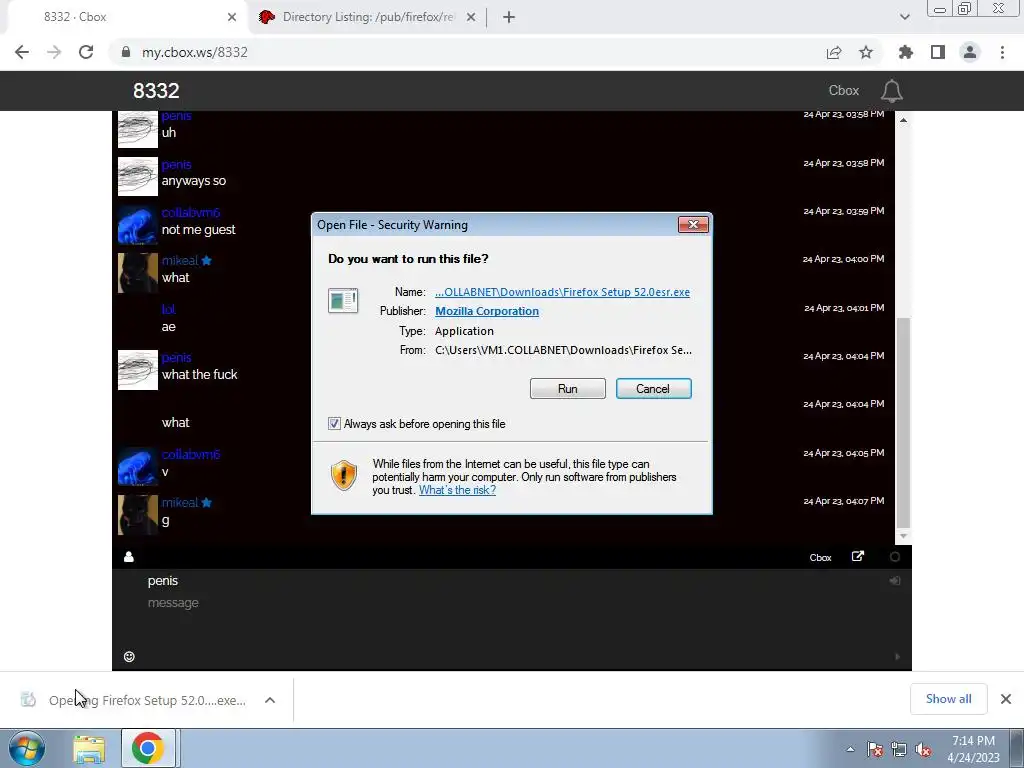Click the 8332 page title
The image size is (1024, 768).
[x=156, y=91]
